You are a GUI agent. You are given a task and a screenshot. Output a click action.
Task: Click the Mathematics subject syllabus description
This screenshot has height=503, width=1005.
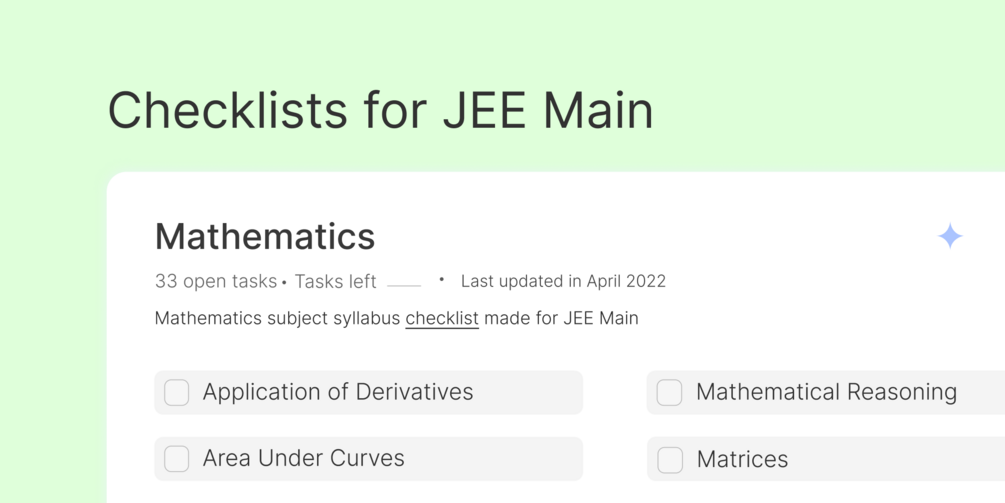point(279,319)
